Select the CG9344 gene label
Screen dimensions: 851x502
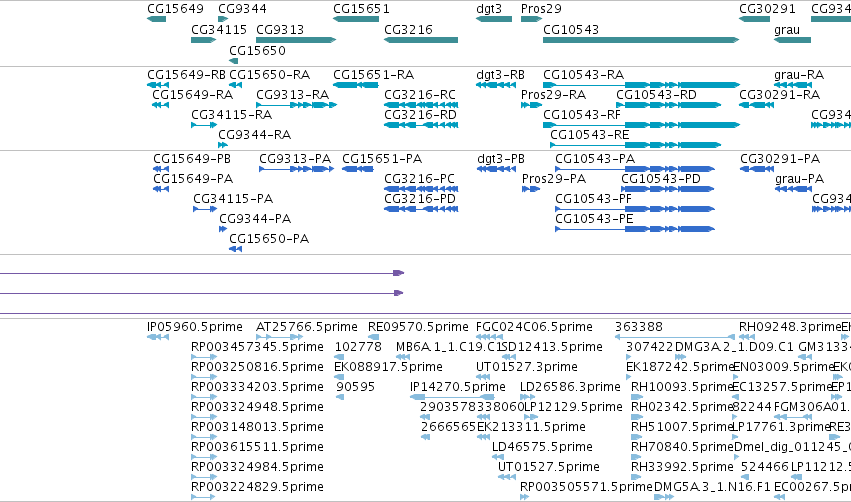coord(242,9)
